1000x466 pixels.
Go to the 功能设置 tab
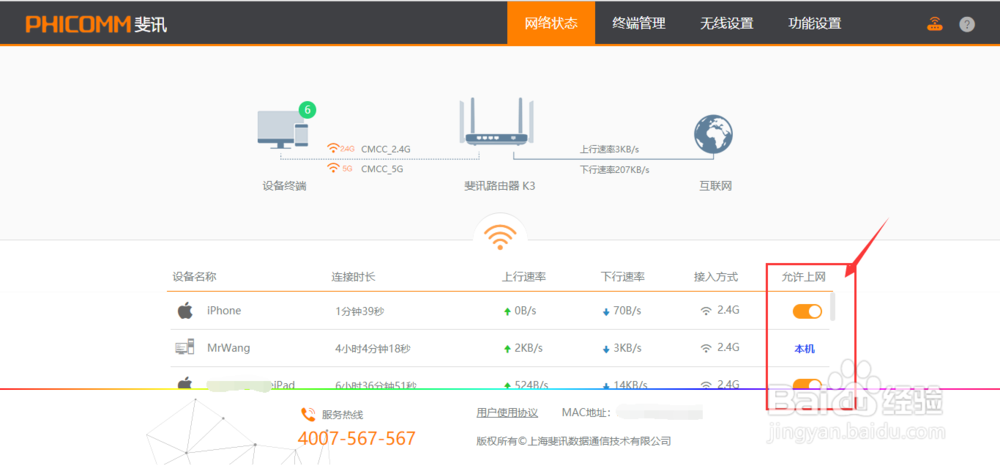click(x=814, y=23)
